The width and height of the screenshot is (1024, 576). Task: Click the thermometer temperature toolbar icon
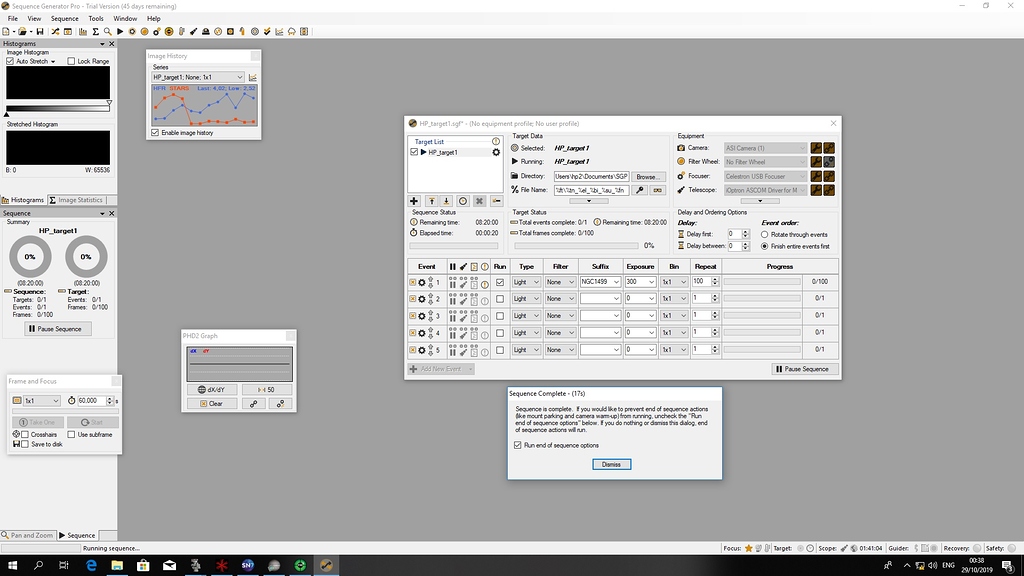182,31
